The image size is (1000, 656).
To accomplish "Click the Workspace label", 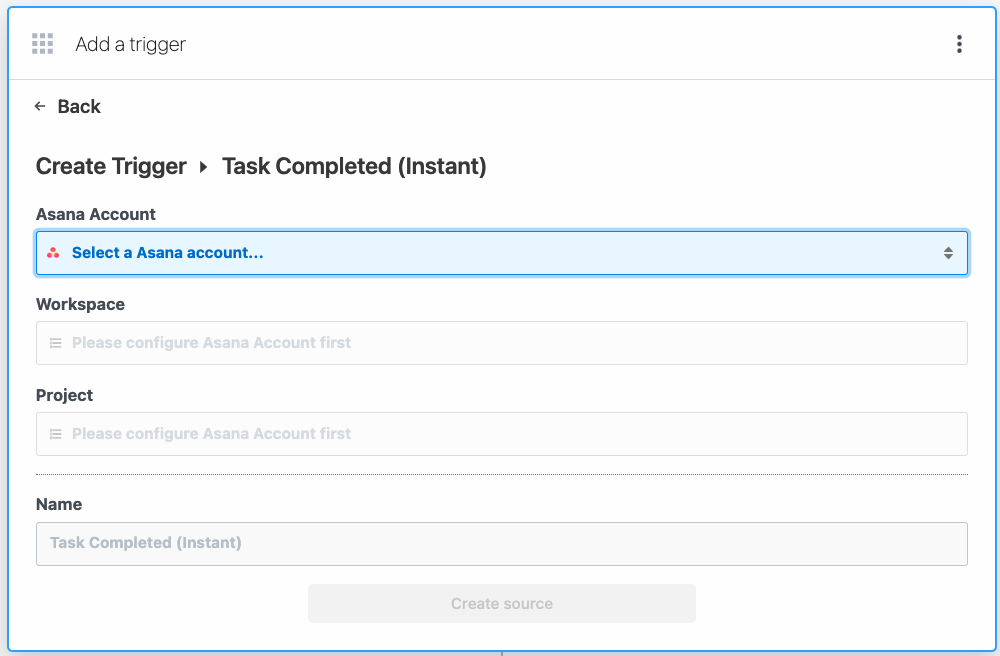I will (x=80, y=304).
